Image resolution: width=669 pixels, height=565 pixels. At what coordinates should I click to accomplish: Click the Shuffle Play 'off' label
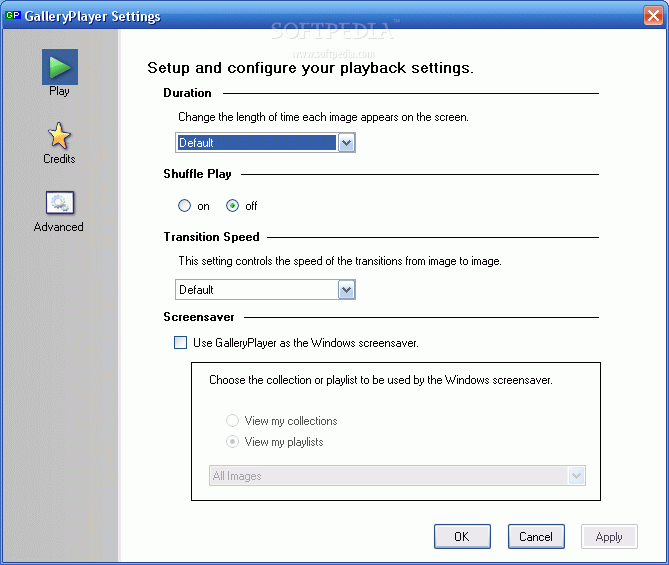pyautogui.click(x=251, y=206)
